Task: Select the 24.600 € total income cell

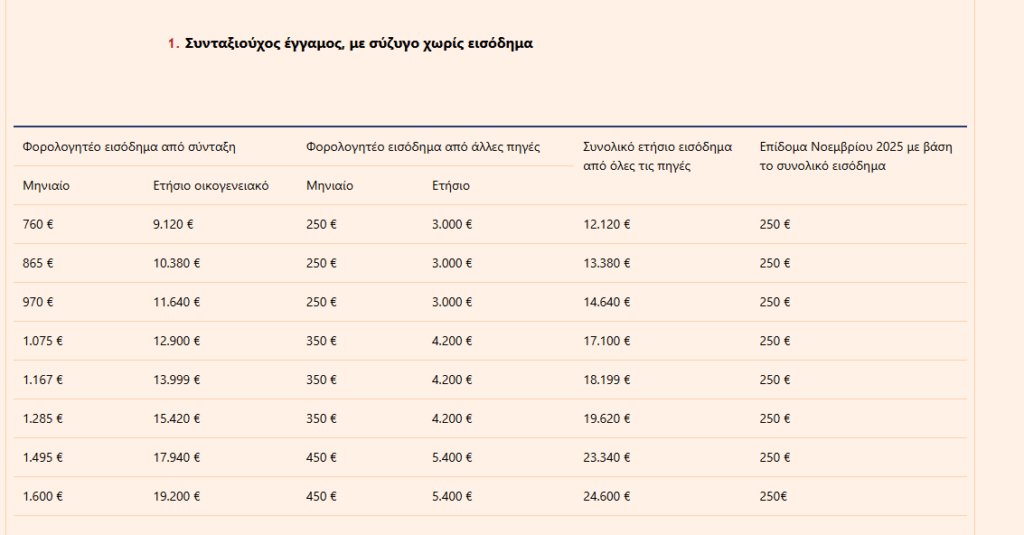Action: pyautogui.click(x=606, y=497)
